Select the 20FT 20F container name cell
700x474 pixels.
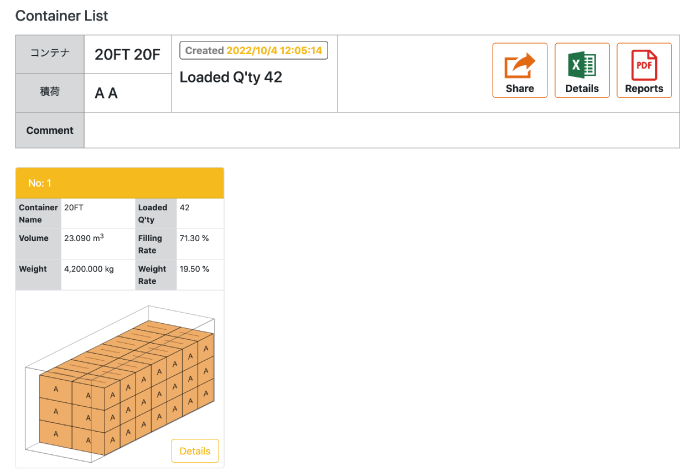point(128,54)
